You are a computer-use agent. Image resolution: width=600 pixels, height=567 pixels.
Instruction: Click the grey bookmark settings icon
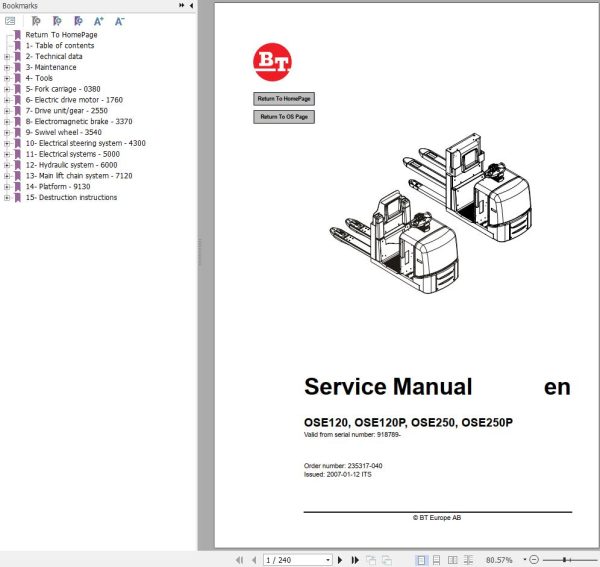click(x=36, y=21)
